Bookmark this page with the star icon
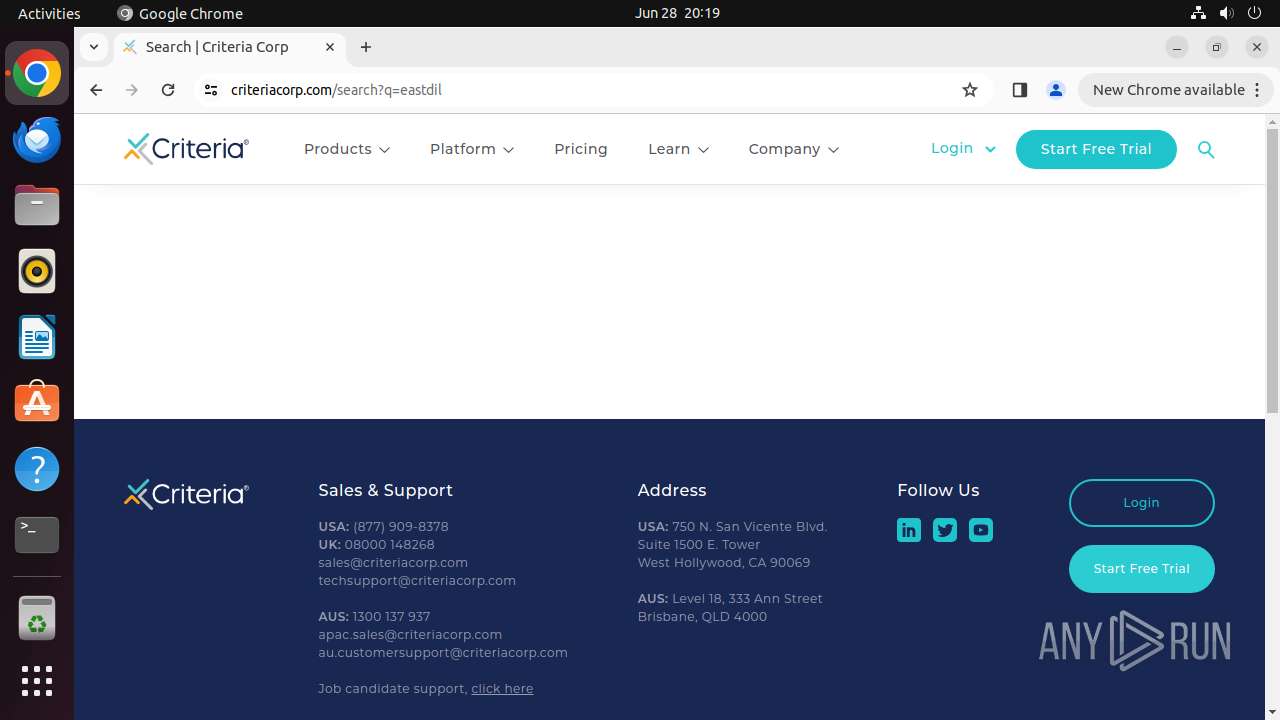The height and width of the screenshot is (720, 1280). click(x=970, y=90)
